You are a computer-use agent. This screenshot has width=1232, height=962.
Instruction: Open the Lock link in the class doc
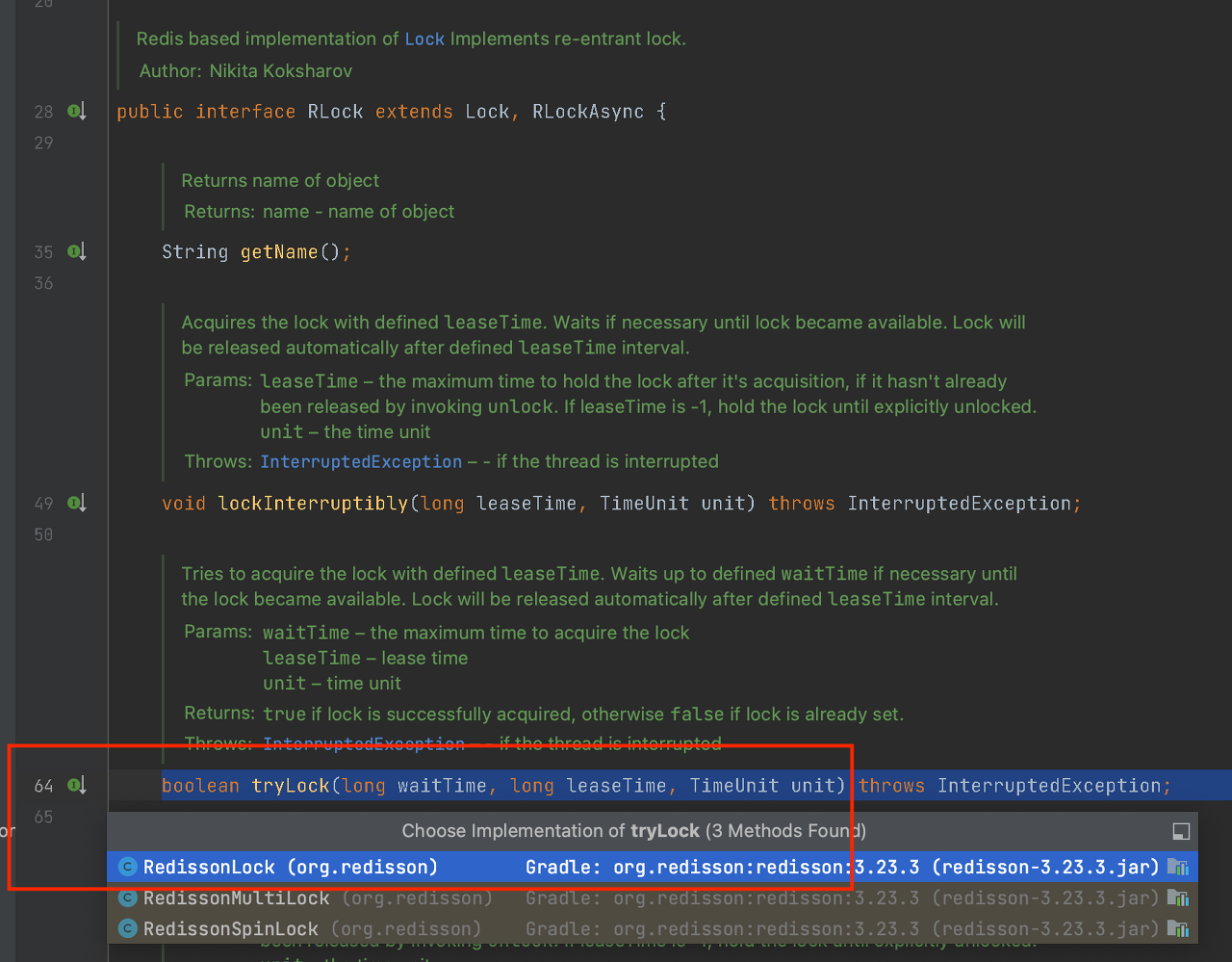[x=424, y=39]
